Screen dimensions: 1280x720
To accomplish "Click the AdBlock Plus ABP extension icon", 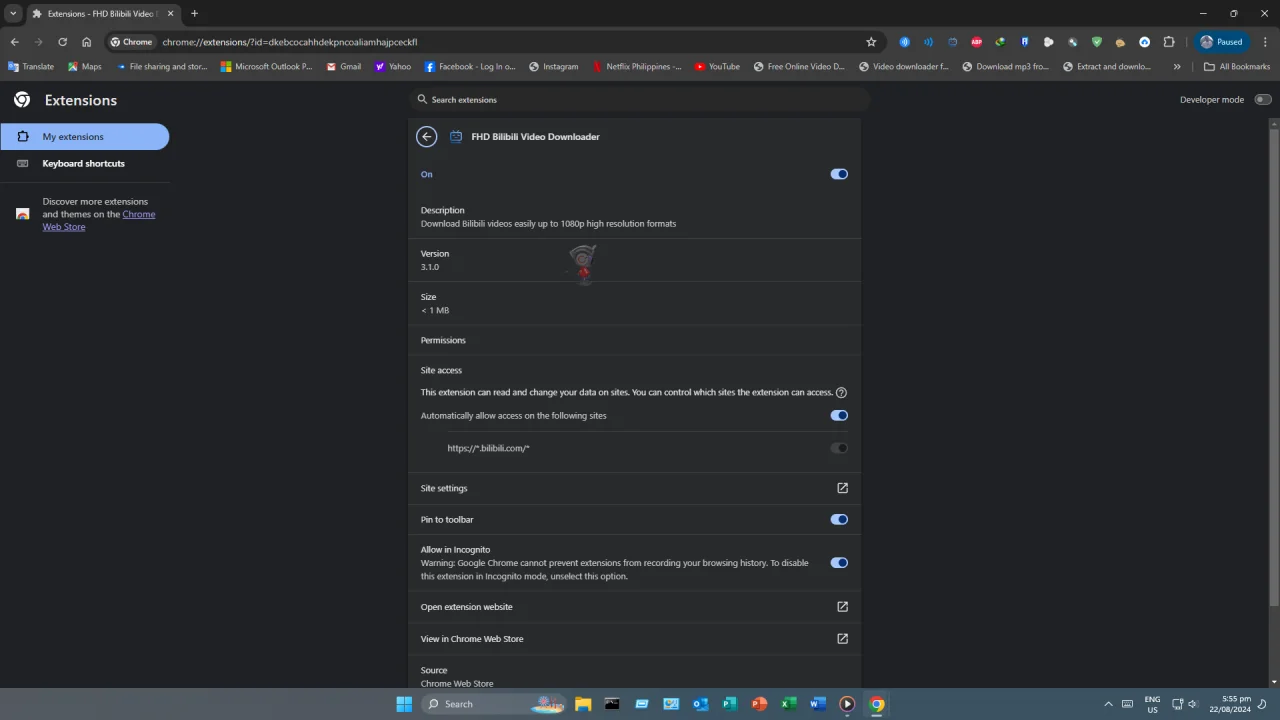I will (x=977, y=42).
